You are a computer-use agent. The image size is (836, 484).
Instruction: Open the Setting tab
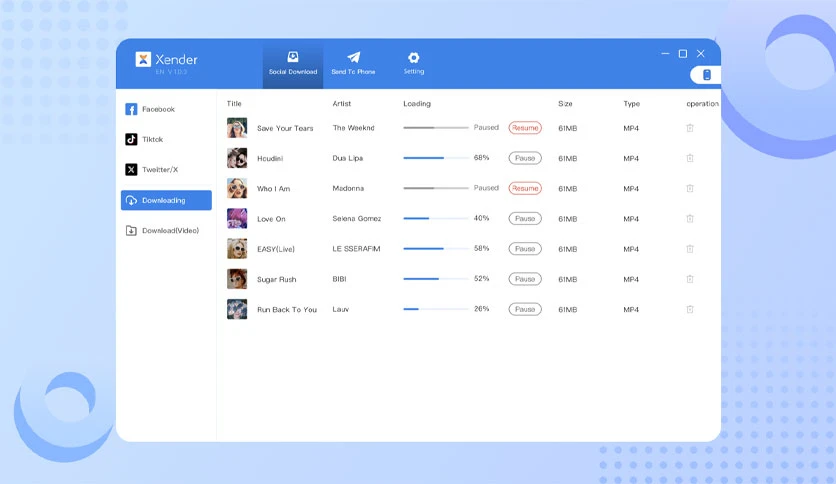click(414, 63)
